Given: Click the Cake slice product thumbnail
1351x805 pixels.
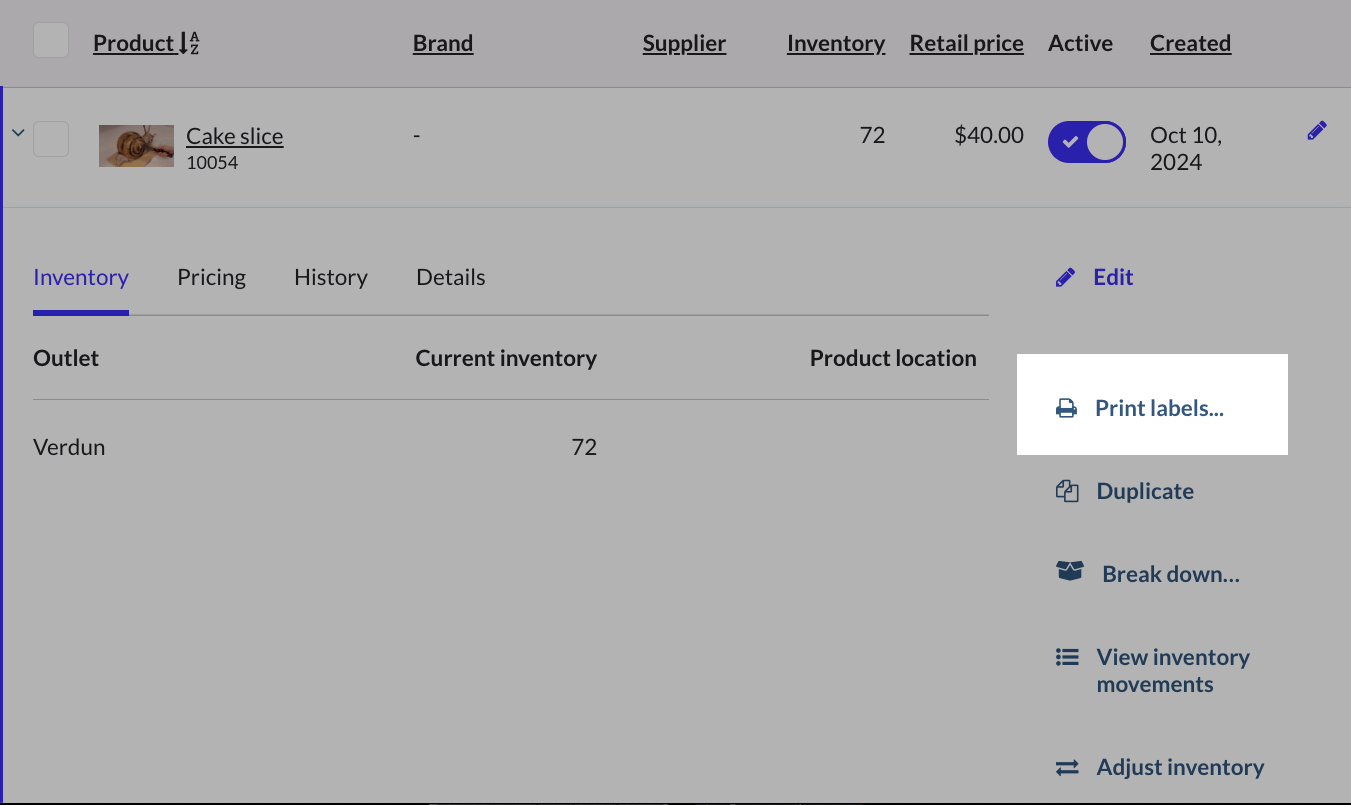Looking at the screenshot, I should 136,146.
